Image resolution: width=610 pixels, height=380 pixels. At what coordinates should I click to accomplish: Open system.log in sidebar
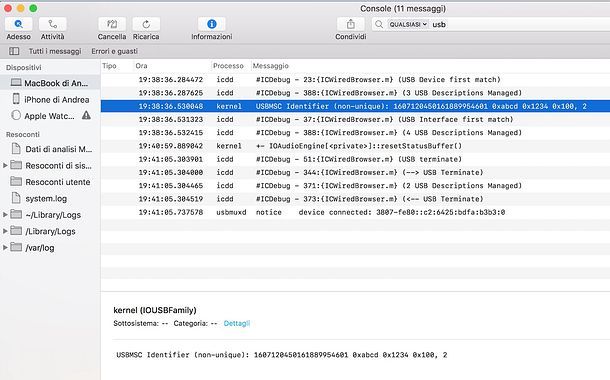click(x=50, y=198)
